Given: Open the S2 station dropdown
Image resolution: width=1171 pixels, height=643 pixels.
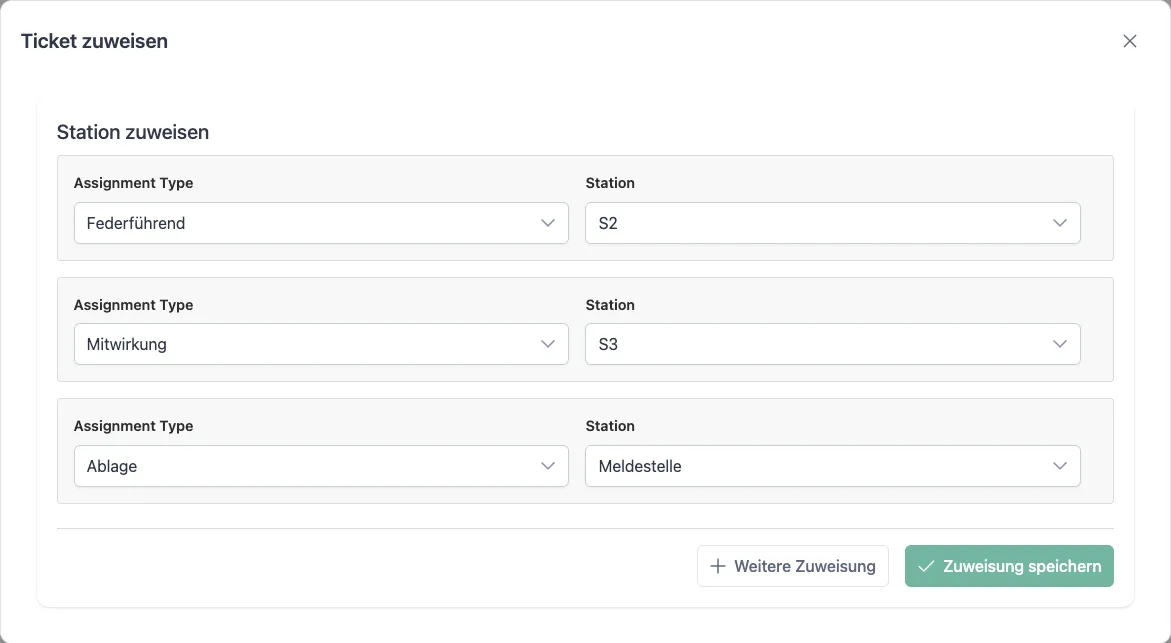Looking at the screenshot, I should 810,223.
